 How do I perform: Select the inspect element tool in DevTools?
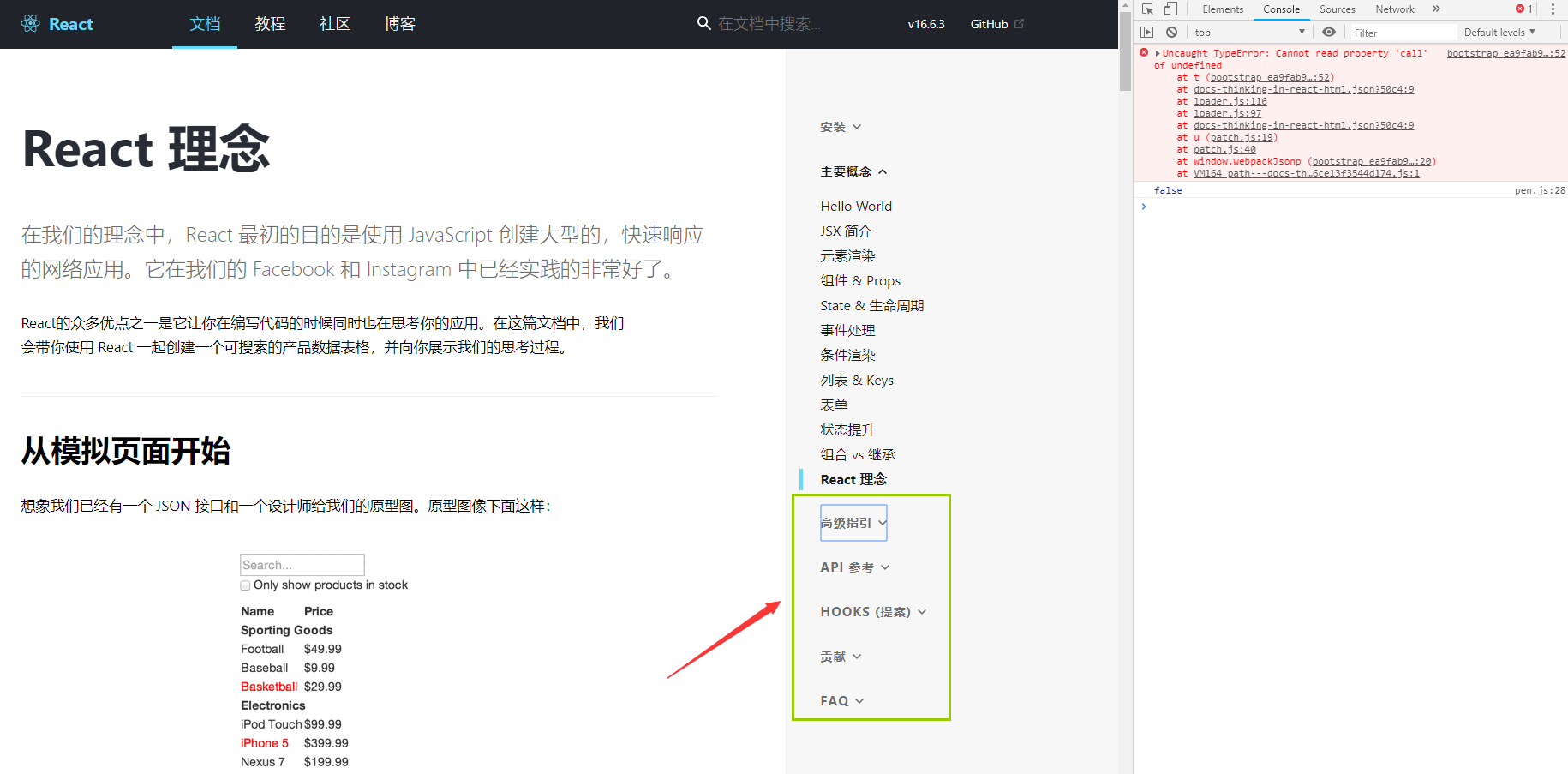1146,9
